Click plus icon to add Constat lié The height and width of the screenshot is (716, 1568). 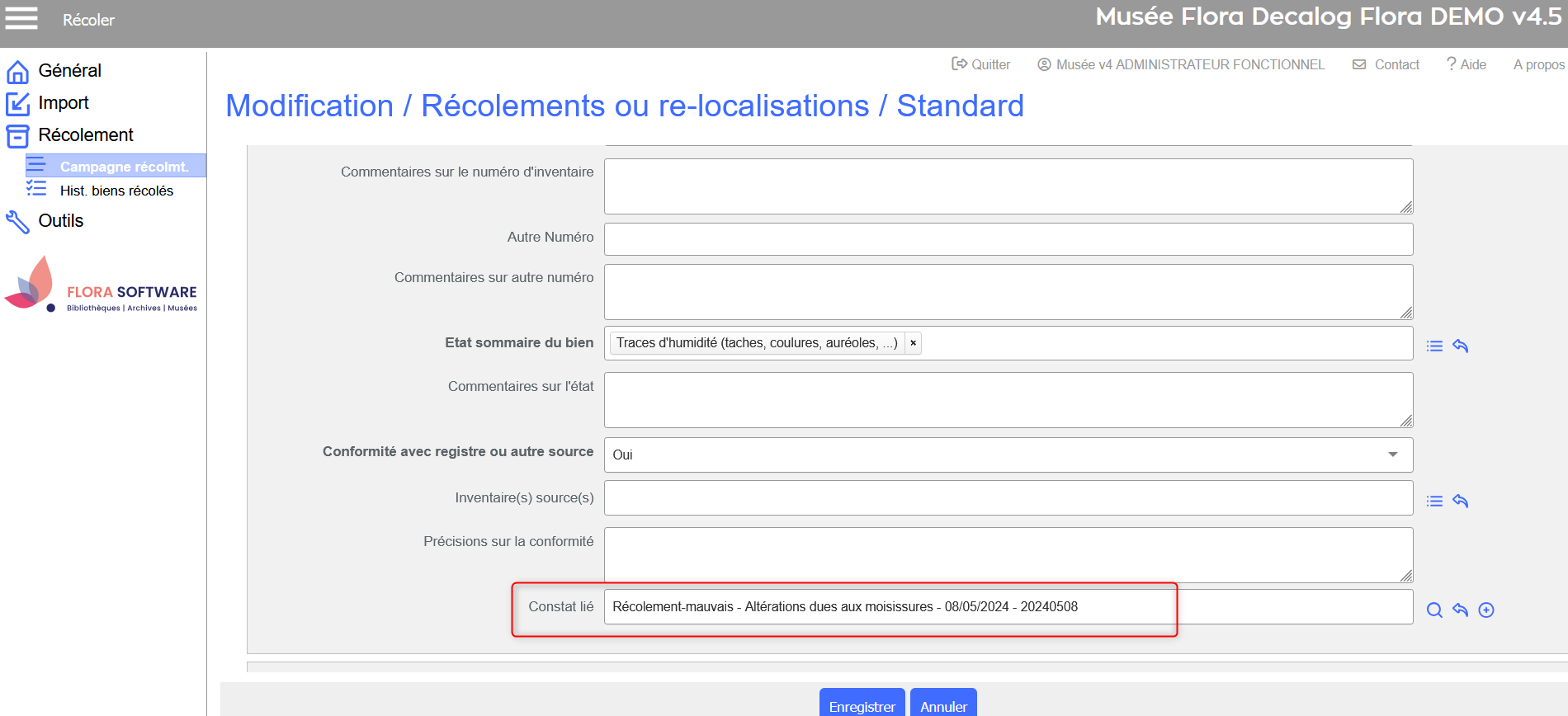coord(1486,610)
